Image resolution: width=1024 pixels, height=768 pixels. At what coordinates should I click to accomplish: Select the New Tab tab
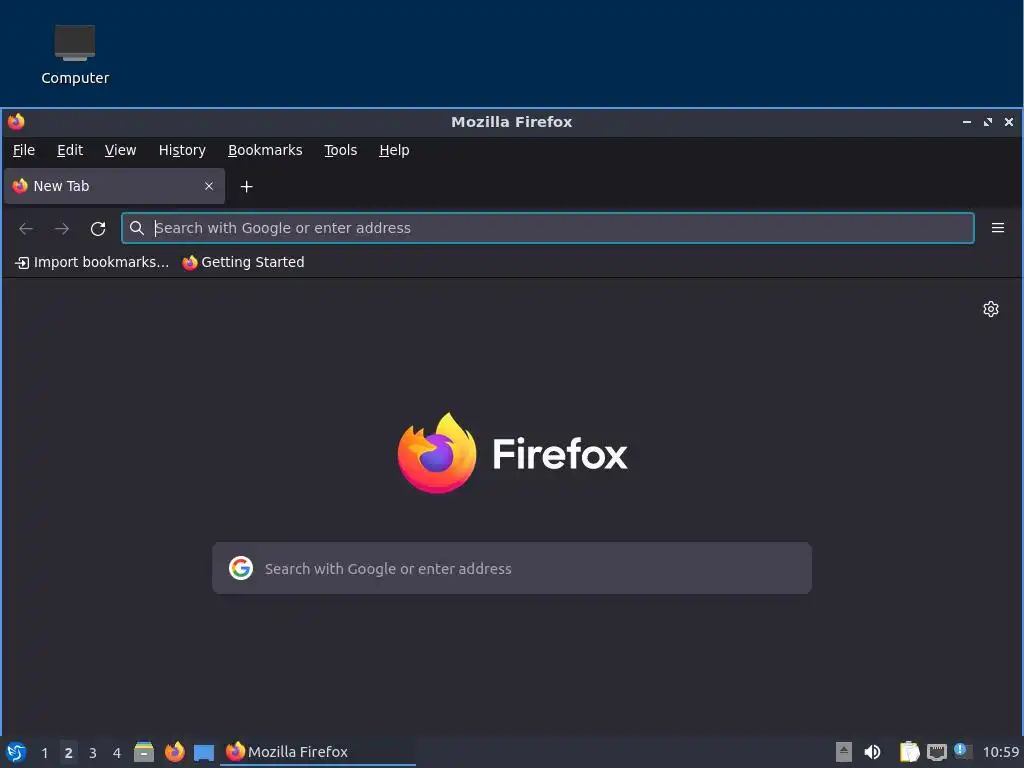114,186
